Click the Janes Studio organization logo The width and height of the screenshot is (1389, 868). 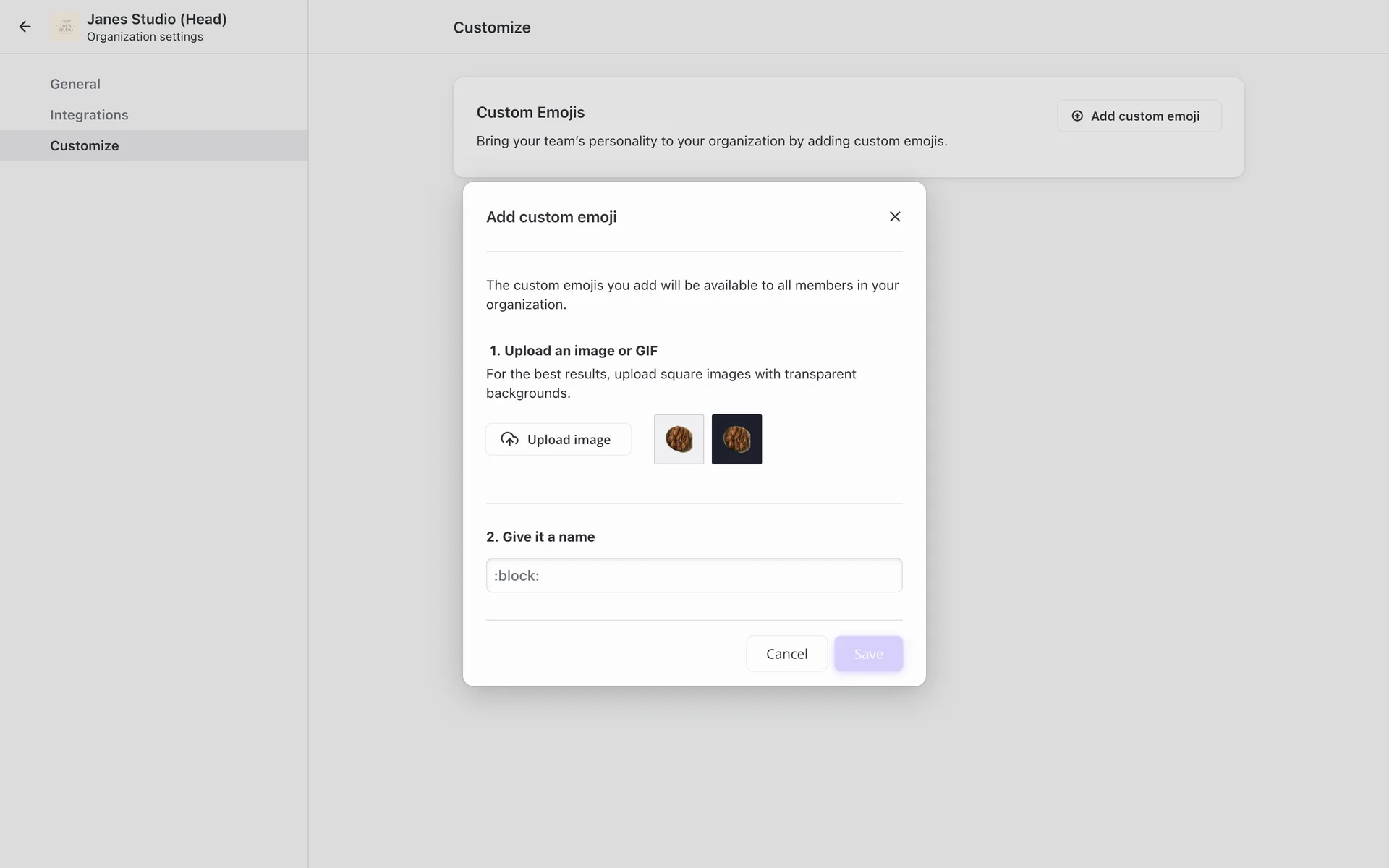point(66,27)
